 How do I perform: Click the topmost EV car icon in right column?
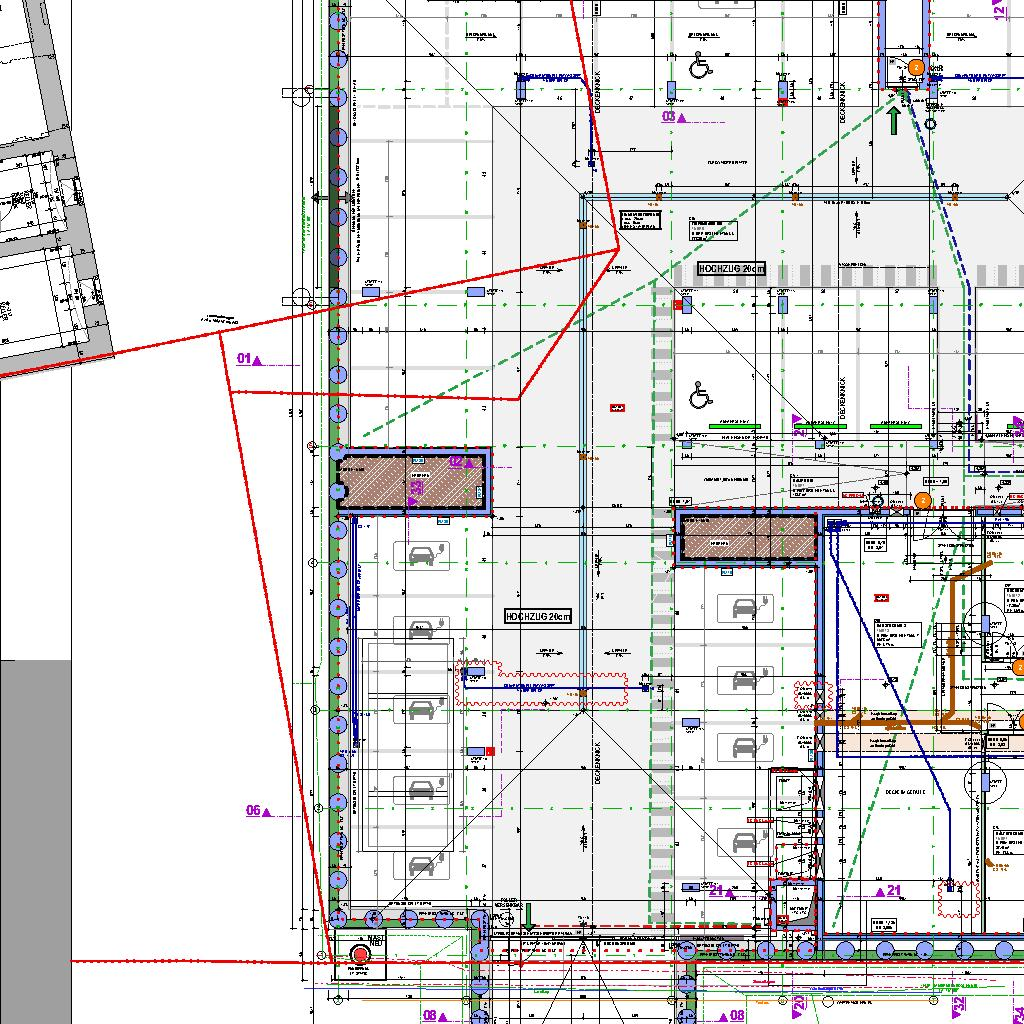744,607
